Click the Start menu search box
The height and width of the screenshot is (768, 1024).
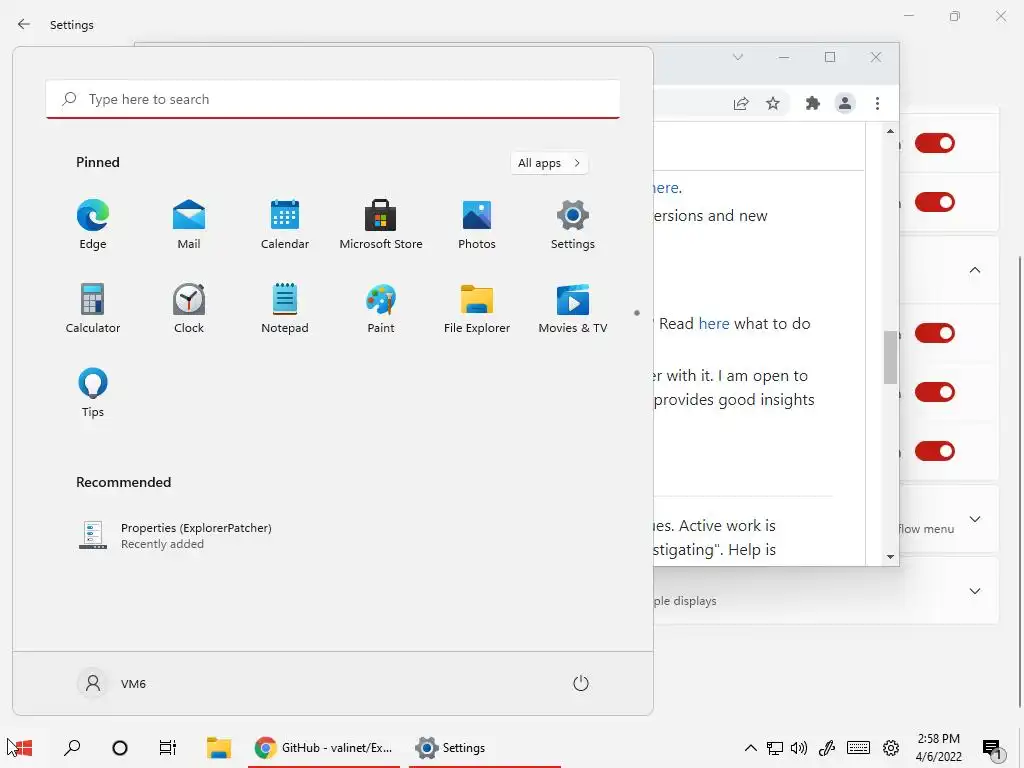point(333,99)
